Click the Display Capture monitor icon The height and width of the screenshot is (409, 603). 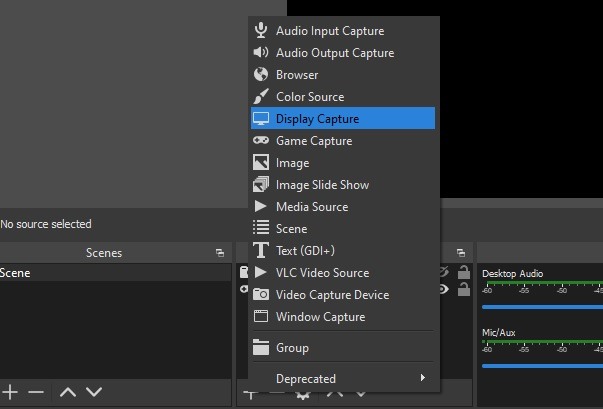click(261, 119)
